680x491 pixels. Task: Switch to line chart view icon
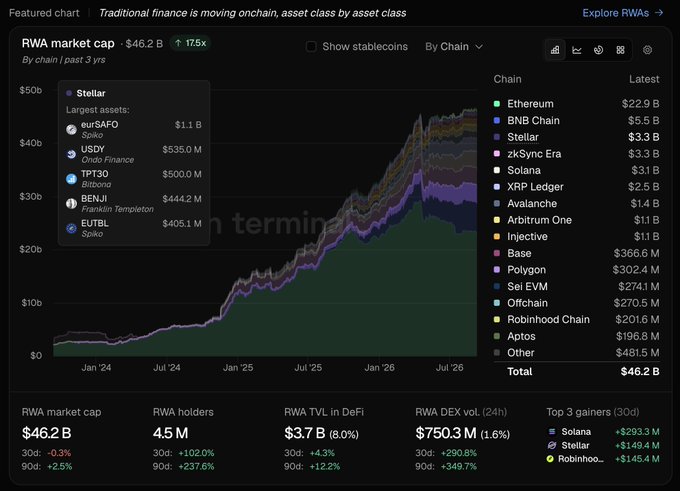click(x=577, y=50)
